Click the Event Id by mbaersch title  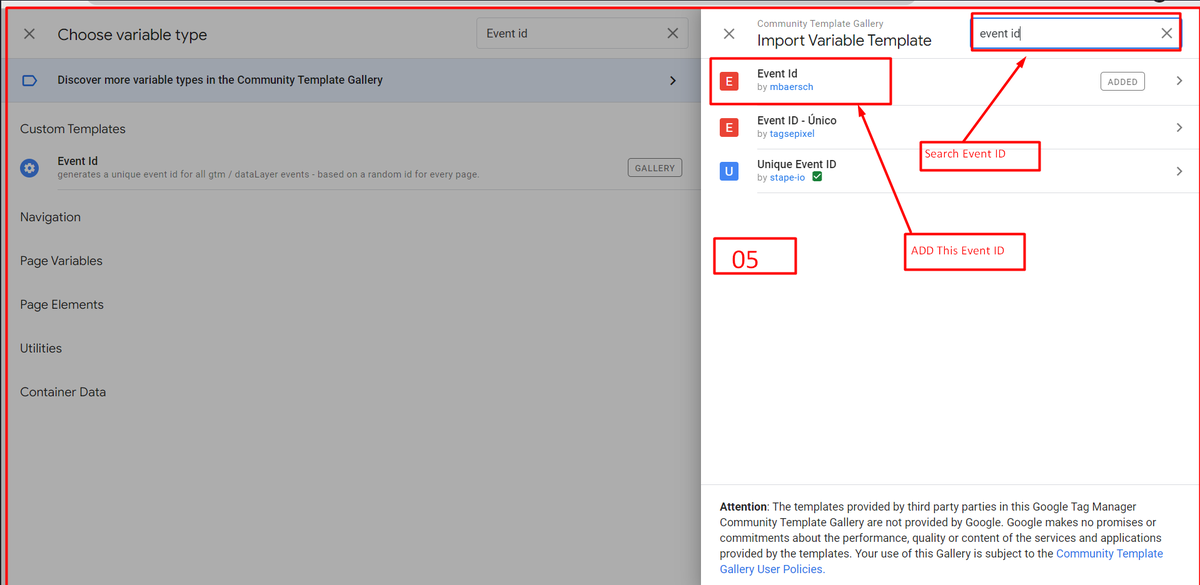point(777,74)
